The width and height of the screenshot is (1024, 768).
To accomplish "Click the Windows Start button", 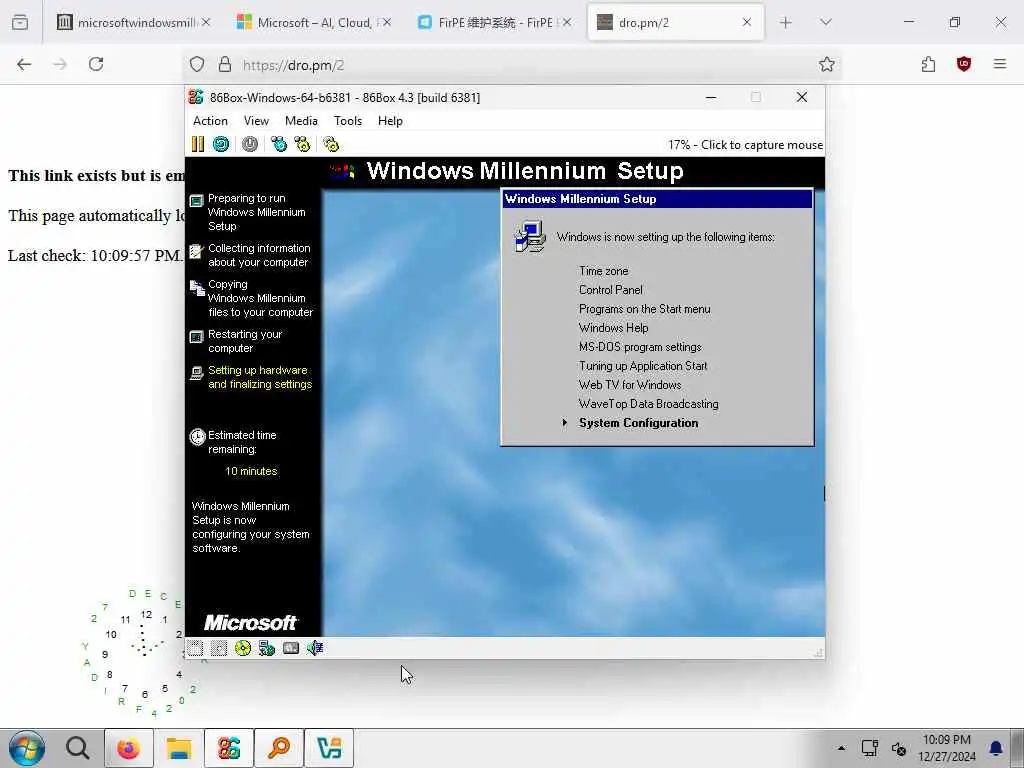I will 27,748.
